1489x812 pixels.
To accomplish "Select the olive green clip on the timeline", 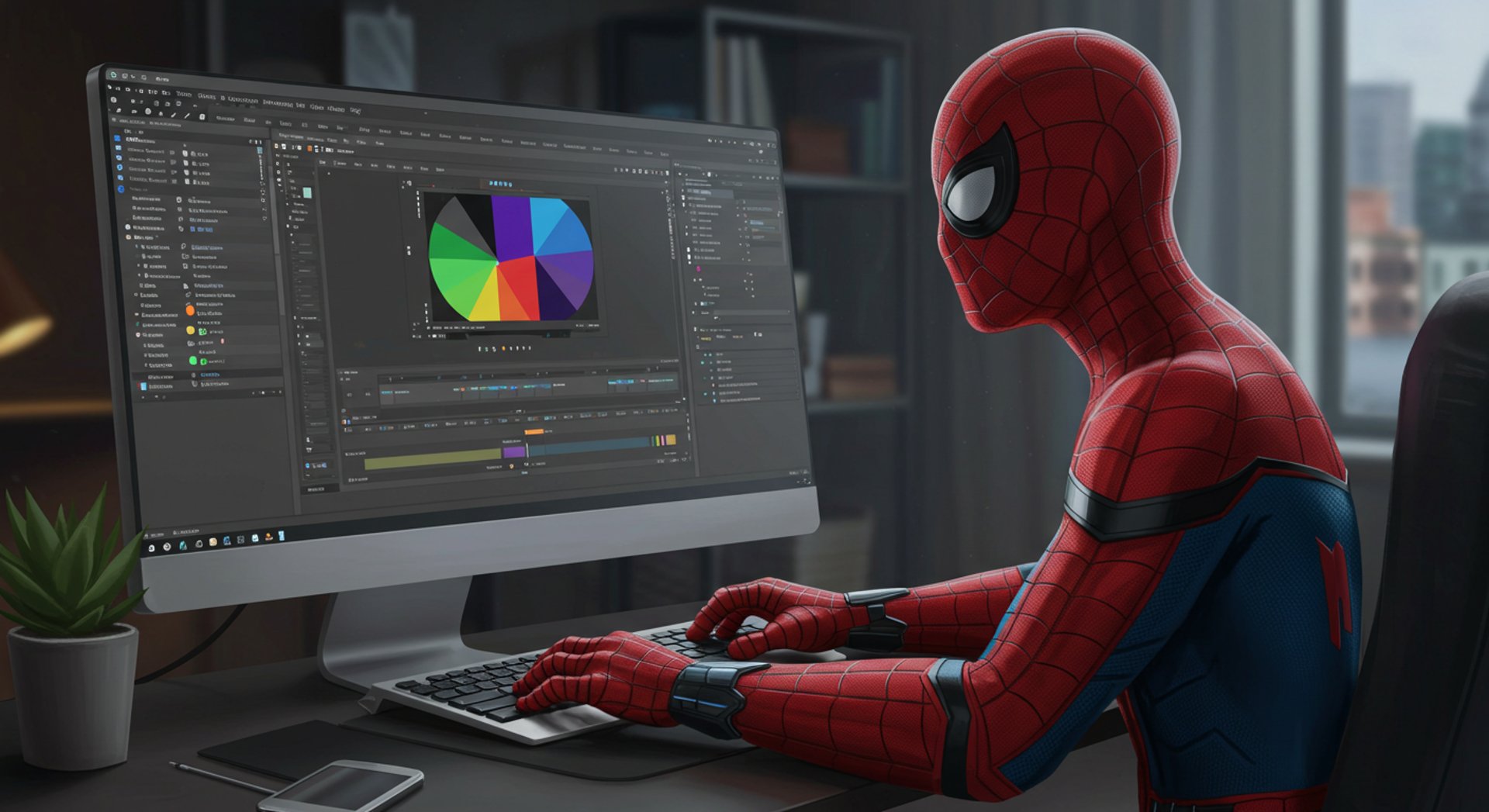I will [x=433, y=460].
